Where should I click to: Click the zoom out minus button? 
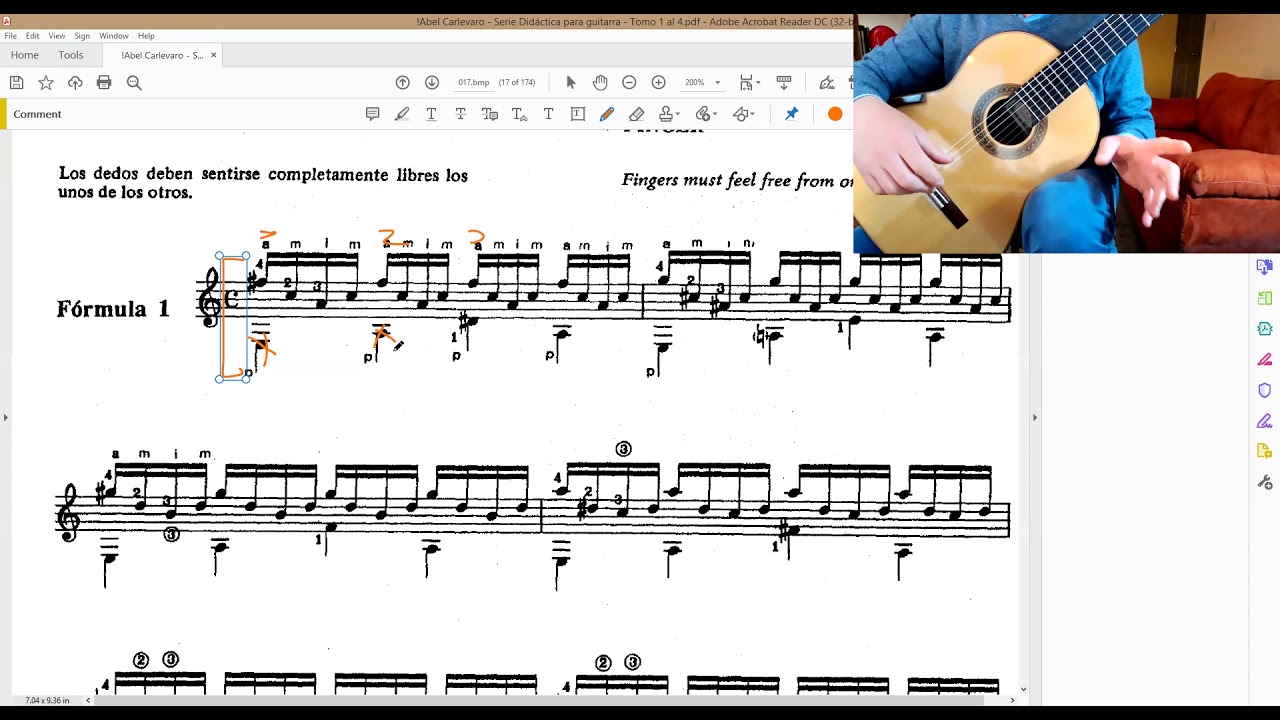click(x=629, y=83)
